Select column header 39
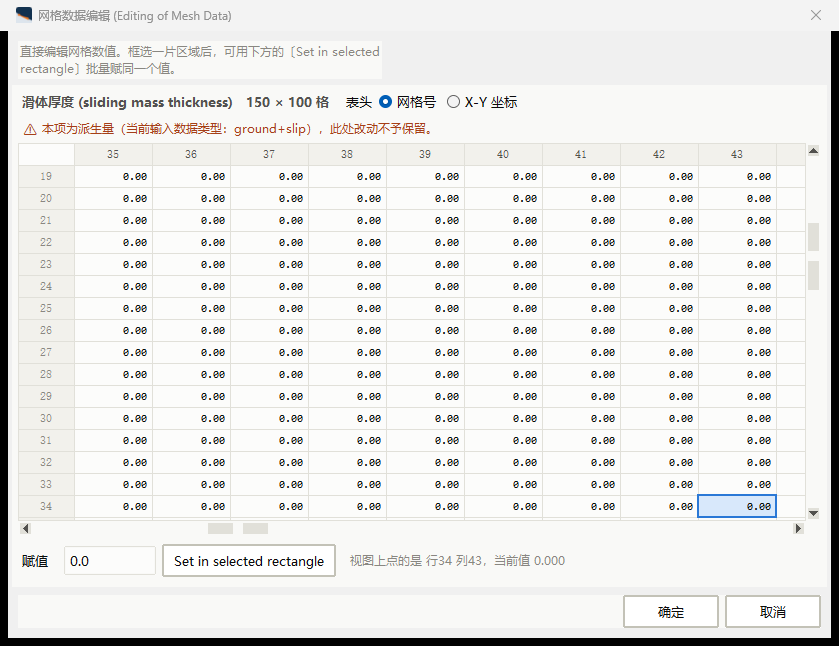839x646 pixels. tap(425, 155)
